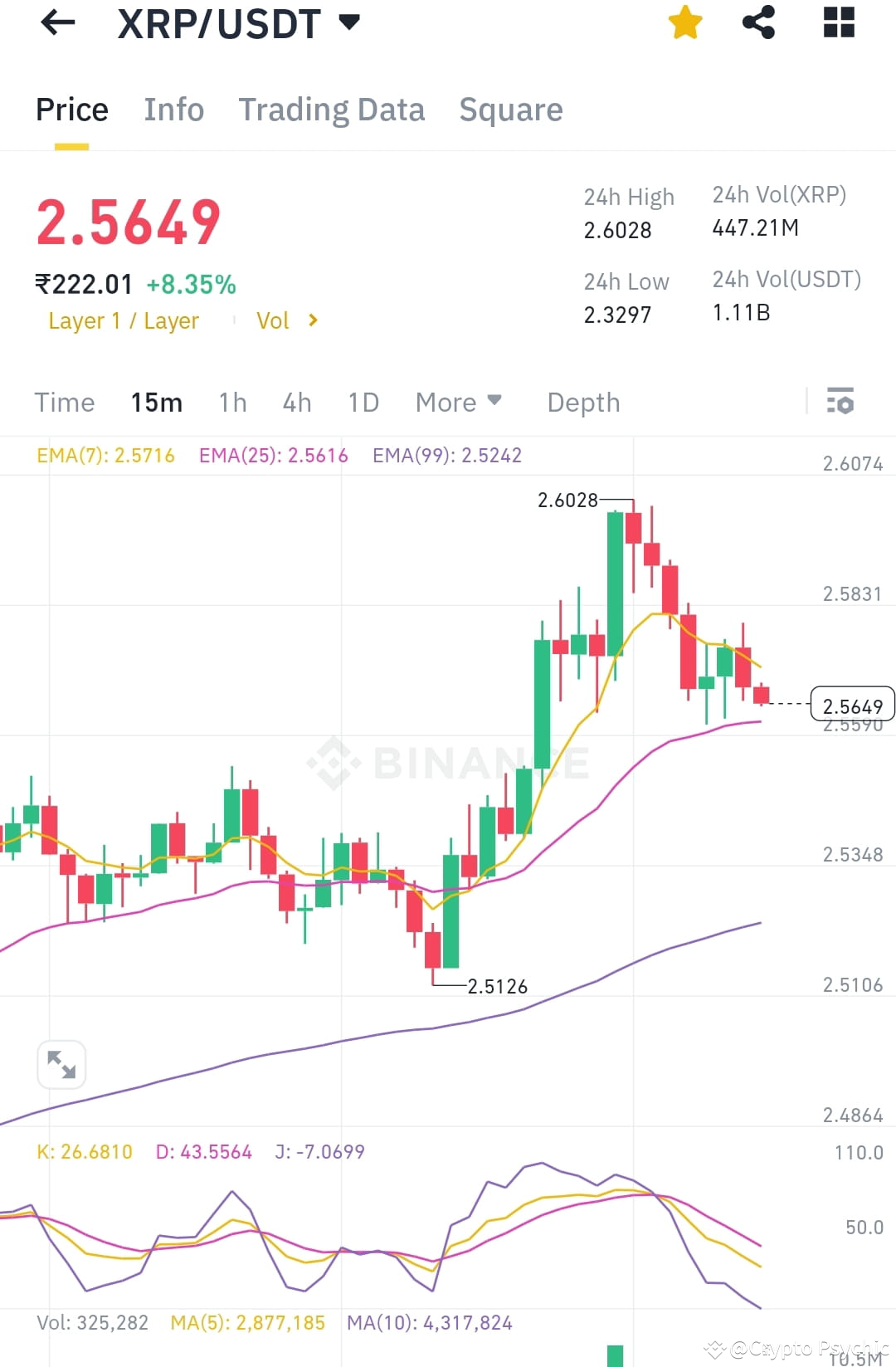Enable the 1D candle timeframe
Image resolution: width=896 pixels, height=1367 pixels.
tap(363, 402)
